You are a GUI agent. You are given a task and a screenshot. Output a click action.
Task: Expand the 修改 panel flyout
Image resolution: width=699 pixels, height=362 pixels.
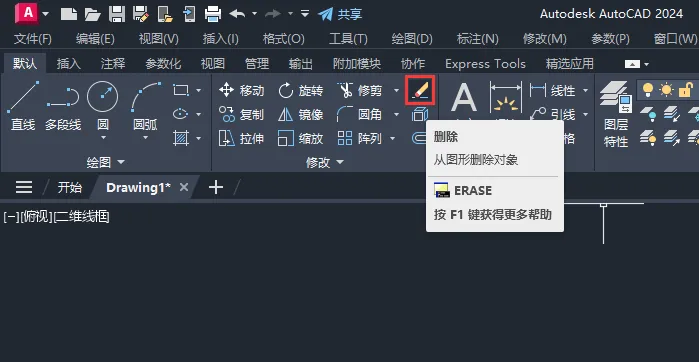(325, 162)
